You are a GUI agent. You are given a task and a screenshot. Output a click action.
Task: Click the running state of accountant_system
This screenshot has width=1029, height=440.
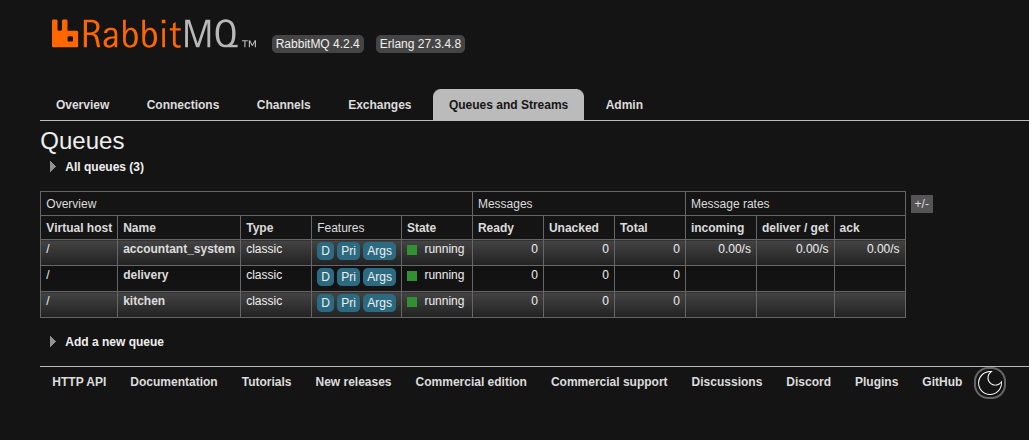pyautogui.click(x=436, y=249)
